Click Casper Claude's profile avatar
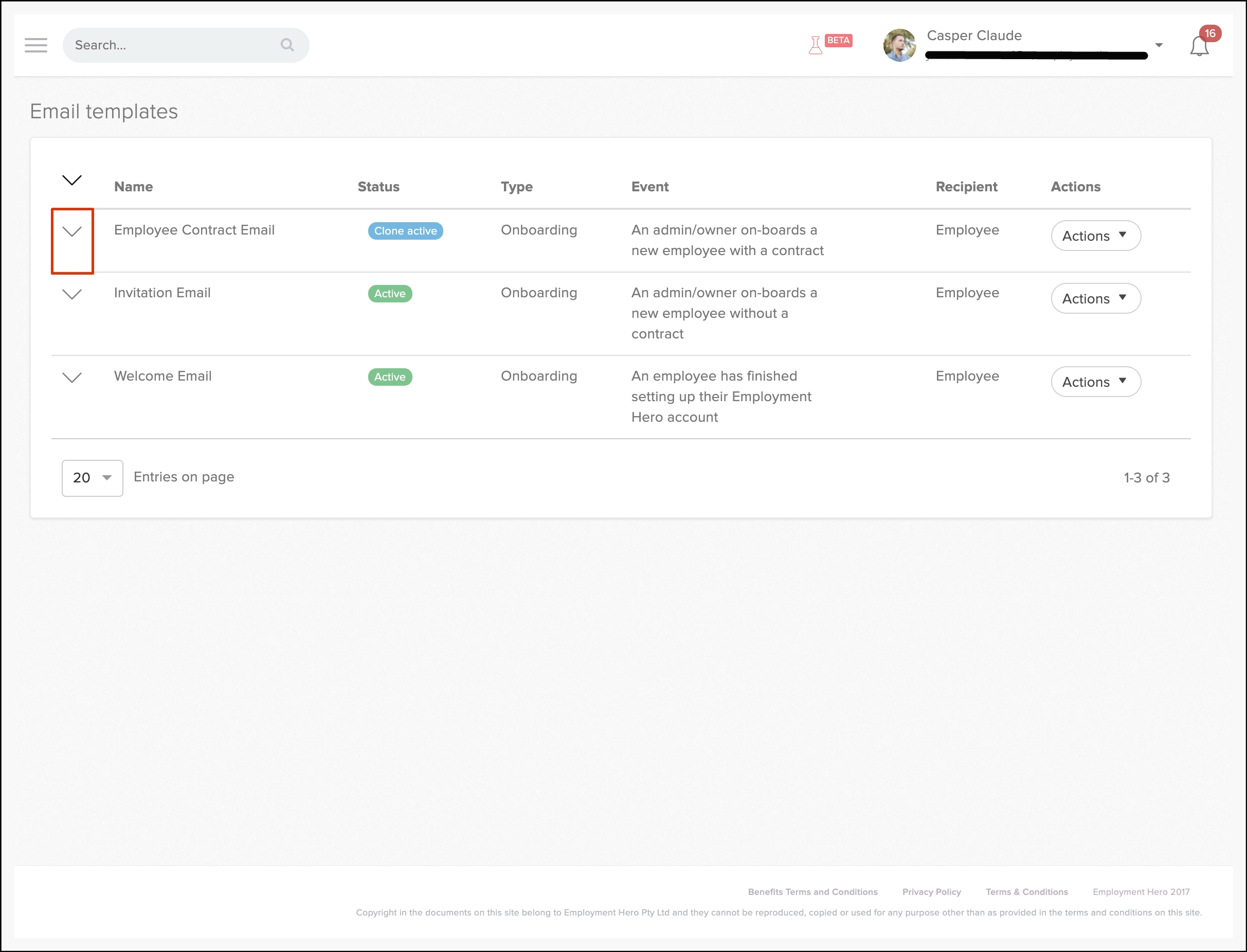Screen dimensions: 1247x952 point(899,45)
